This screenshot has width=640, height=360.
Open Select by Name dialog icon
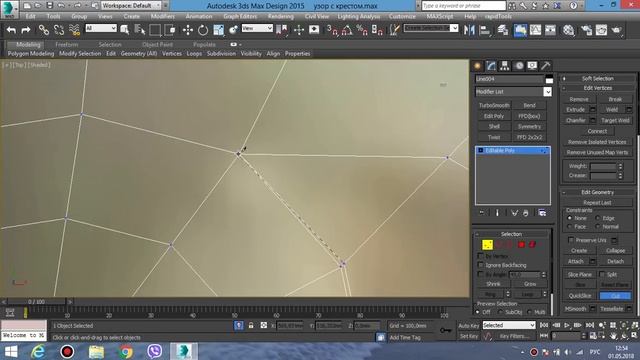click(x=140, y=30)
